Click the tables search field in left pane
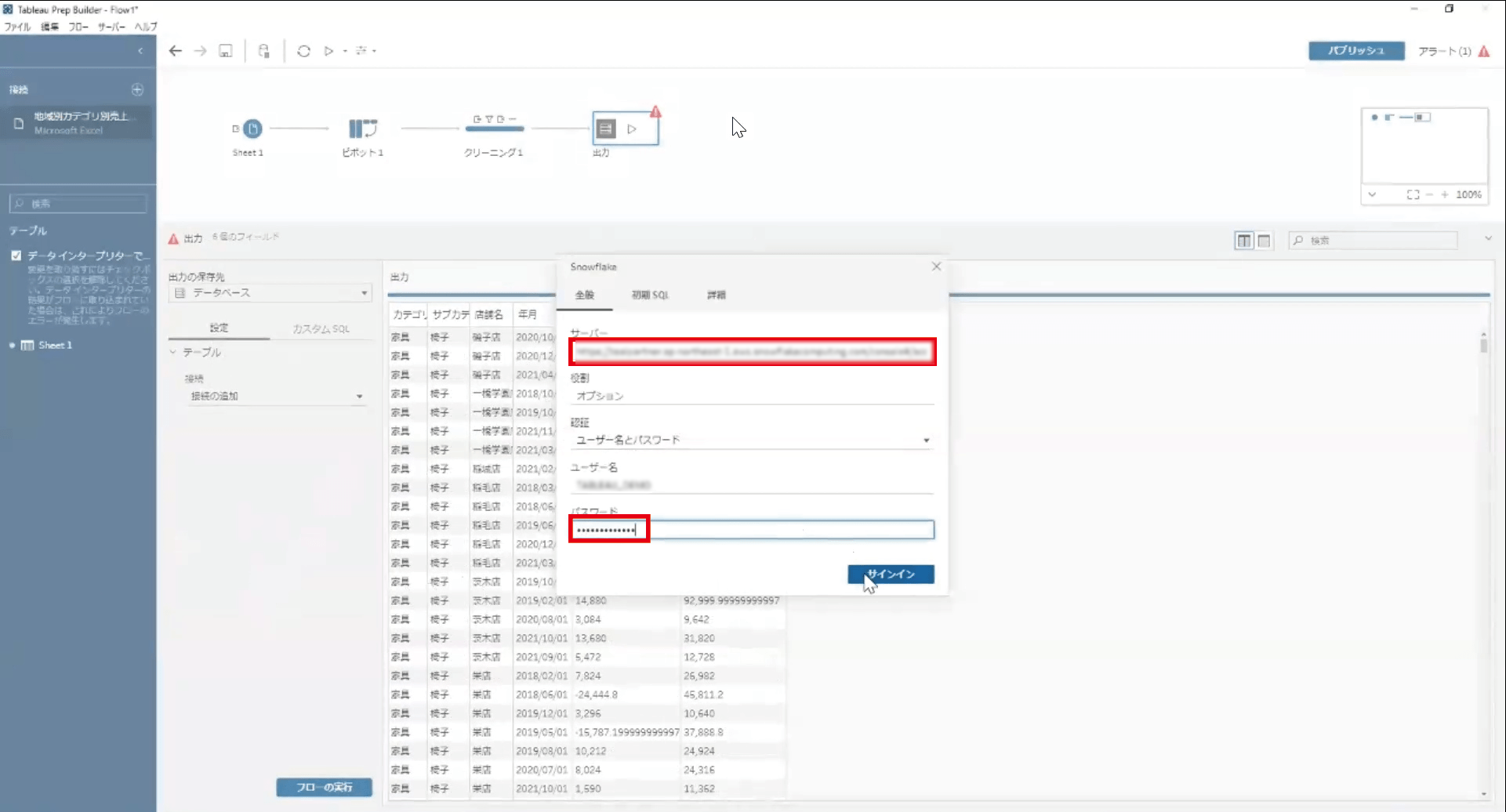The height and width of the screenshot is (812, 1506). [x=78, y=204]
